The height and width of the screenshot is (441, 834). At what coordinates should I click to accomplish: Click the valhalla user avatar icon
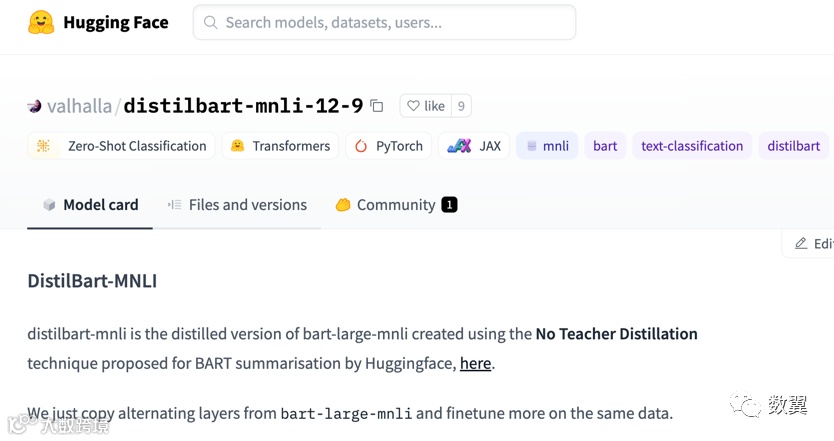(35, 106)
